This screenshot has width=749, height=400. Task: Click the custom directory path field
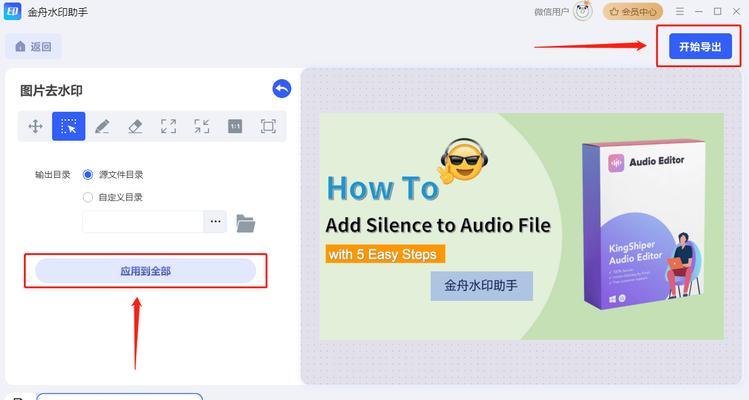(143, 222)
